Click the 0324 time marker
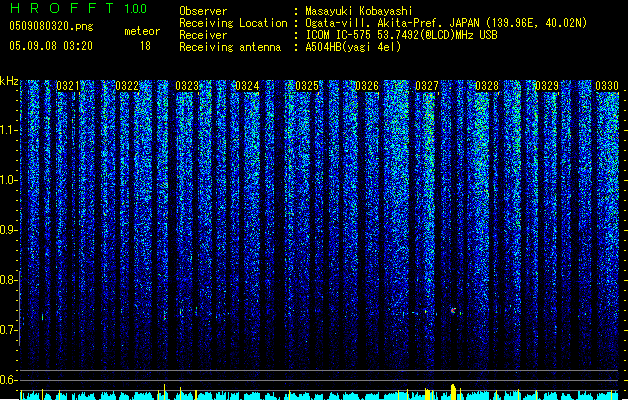The image size is (629, 400). pyautogui.click(x=247, y=86)
